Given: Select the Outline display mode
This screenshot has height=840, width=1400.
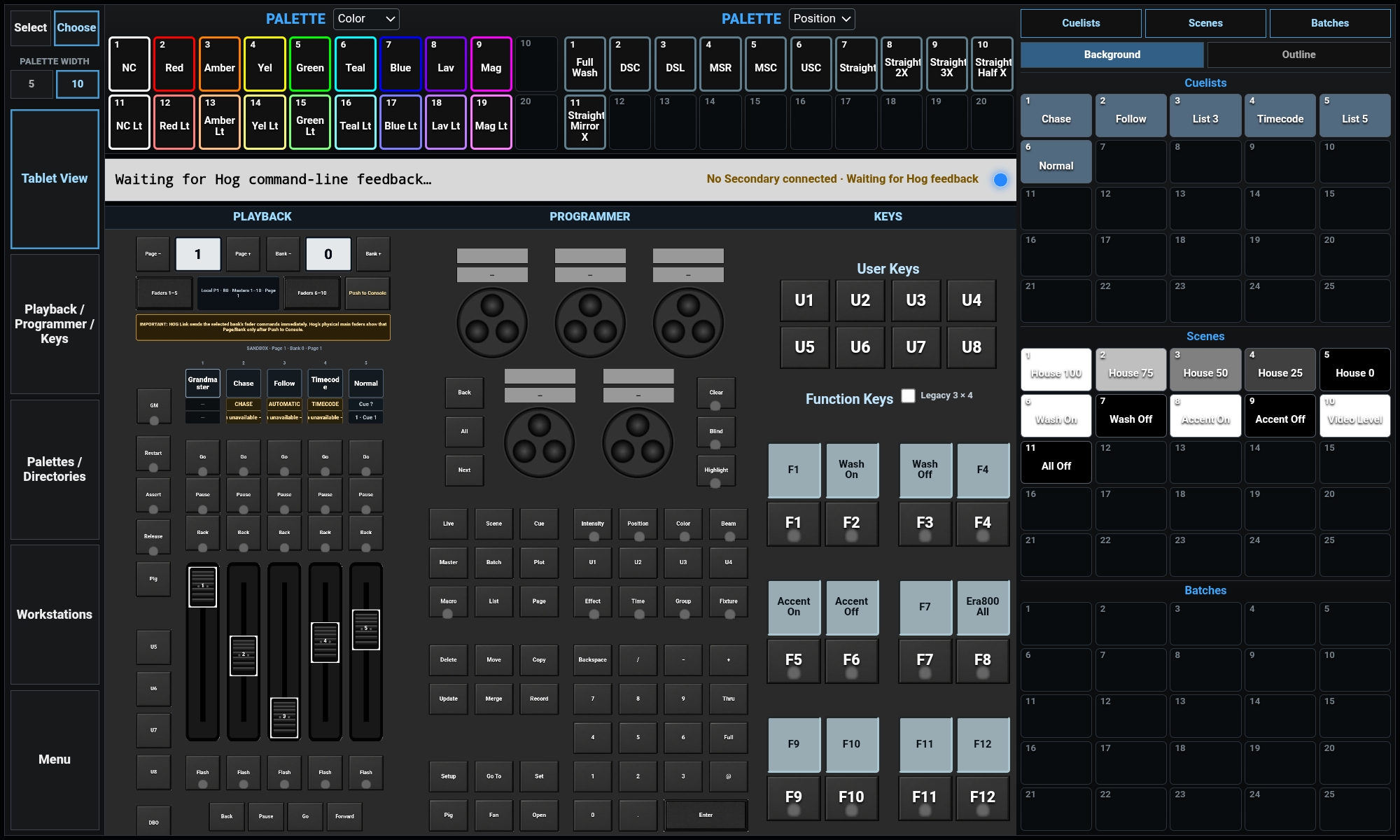Looking at the screenshot, I should click(x=1298, y=55).
